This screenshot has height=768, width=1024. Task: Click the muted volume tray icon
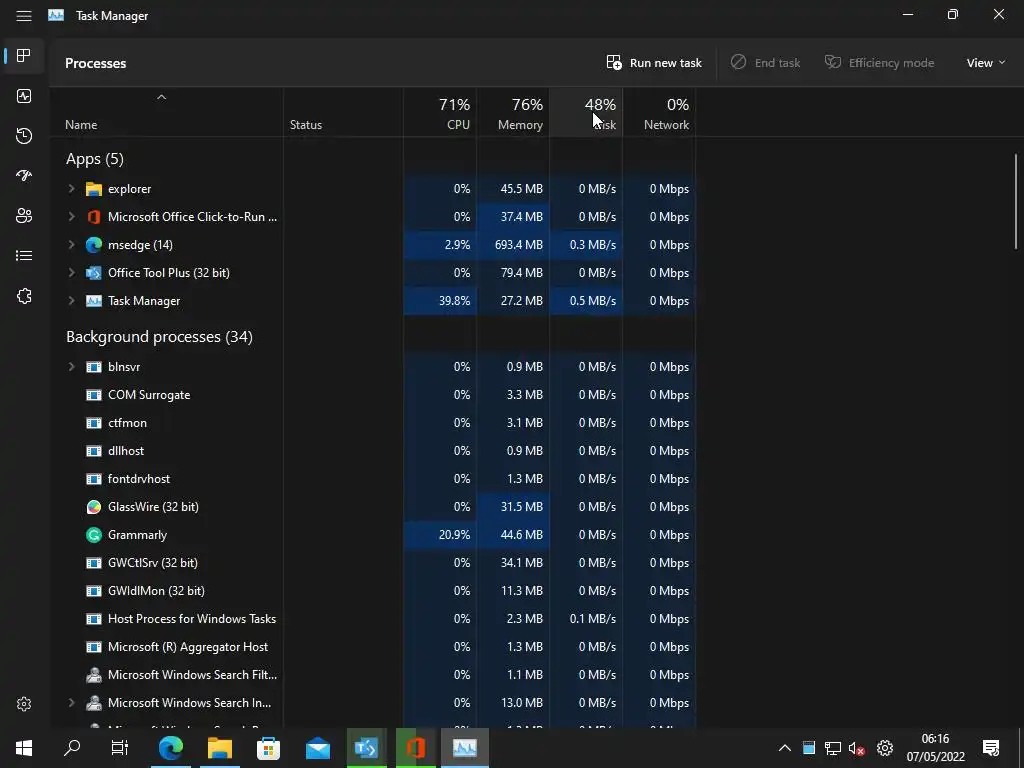pos(856,748)
